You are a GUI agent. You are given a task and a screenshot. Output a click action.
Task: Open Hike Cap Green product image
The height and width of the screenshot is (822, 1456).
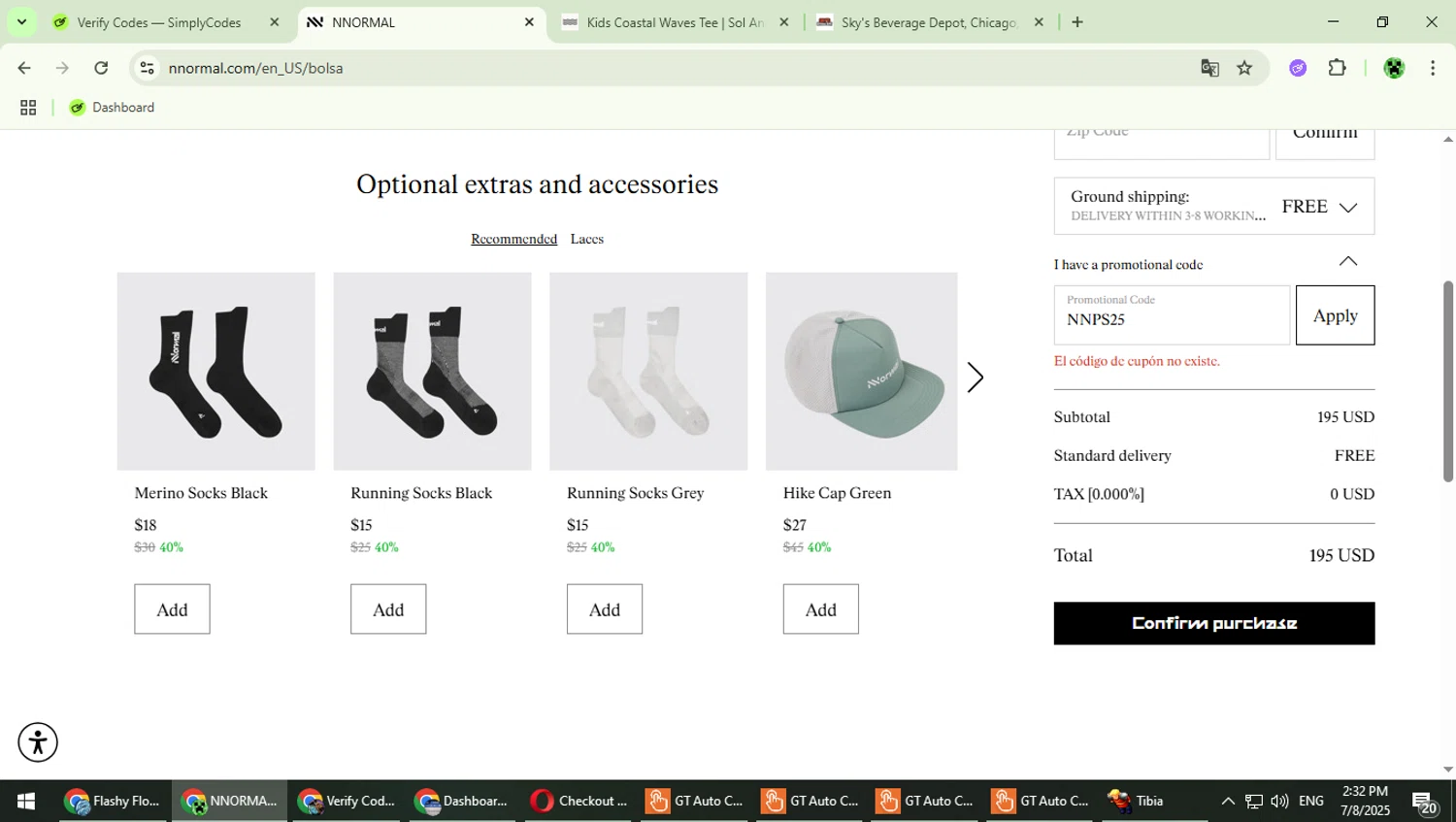861,372
